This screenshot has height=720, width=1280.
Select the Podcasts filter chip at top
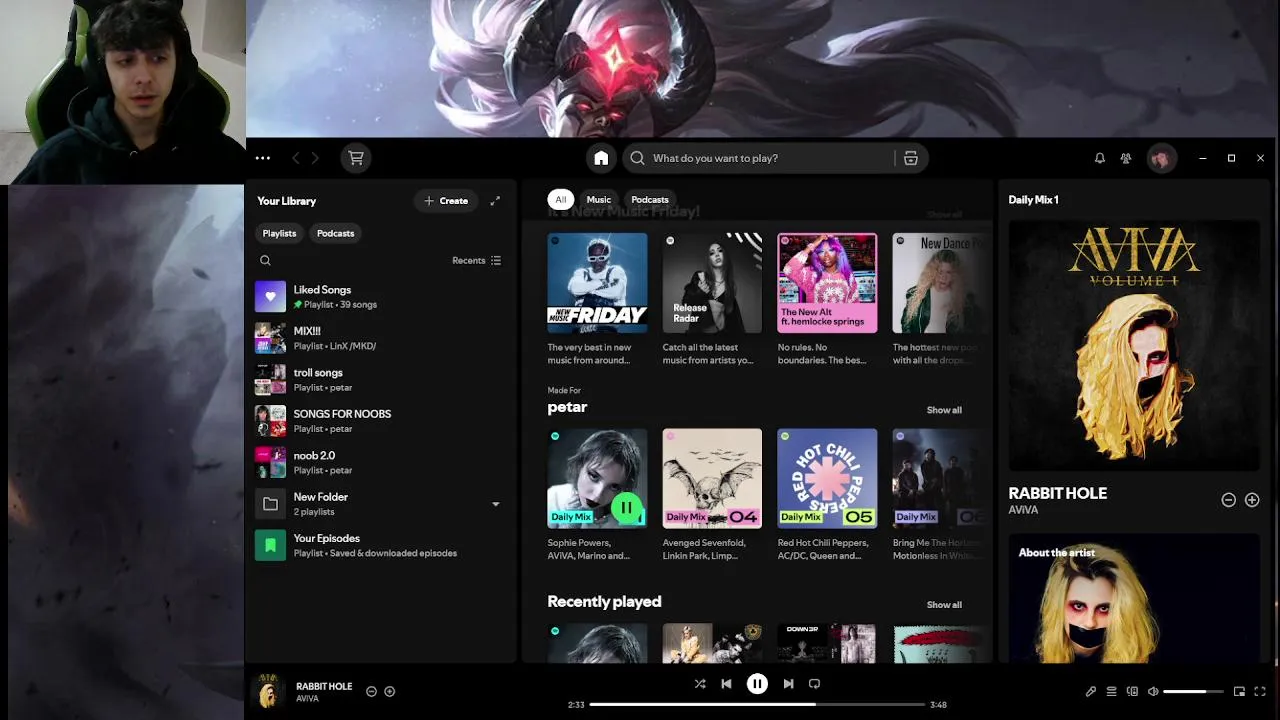tap(650, 200)
